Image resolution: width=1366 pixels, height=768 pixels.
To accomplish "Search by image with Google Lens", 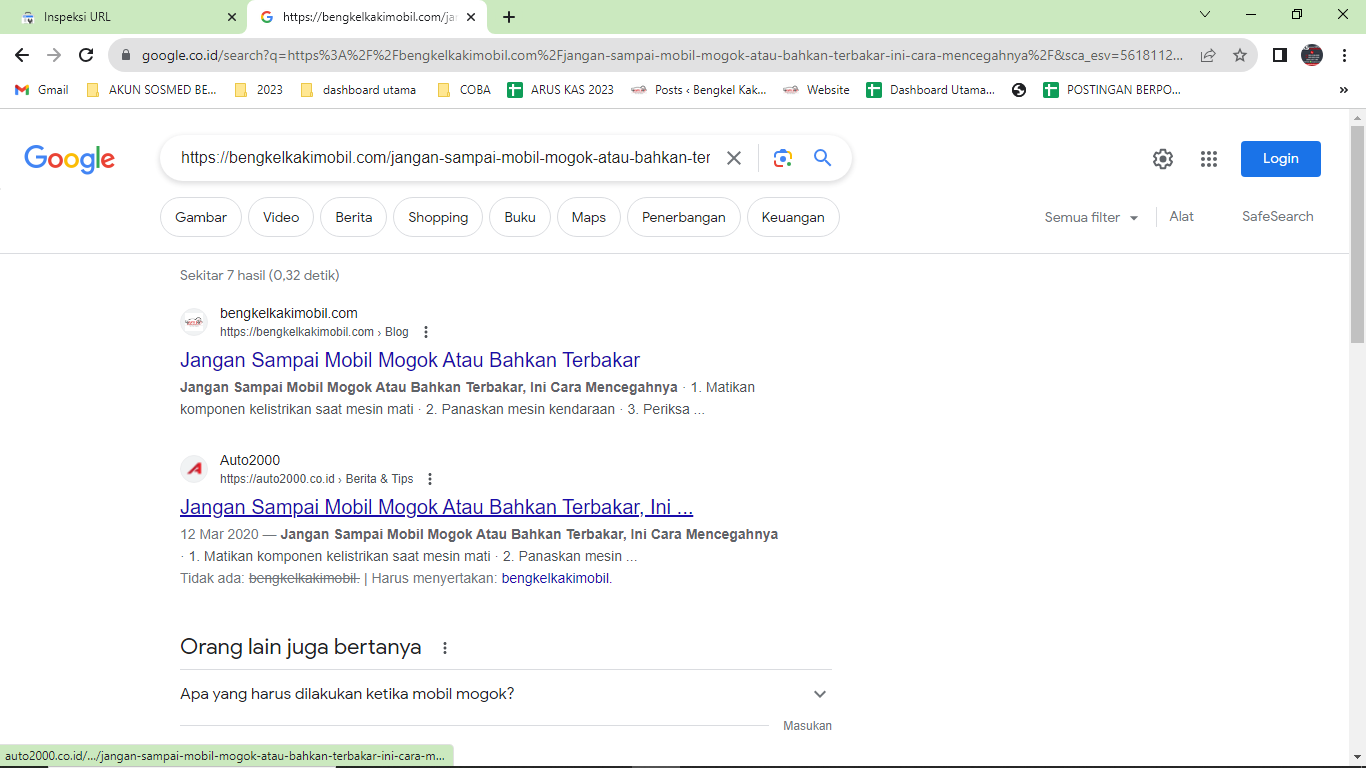I will pyautogui.click(x=782, y=158).
